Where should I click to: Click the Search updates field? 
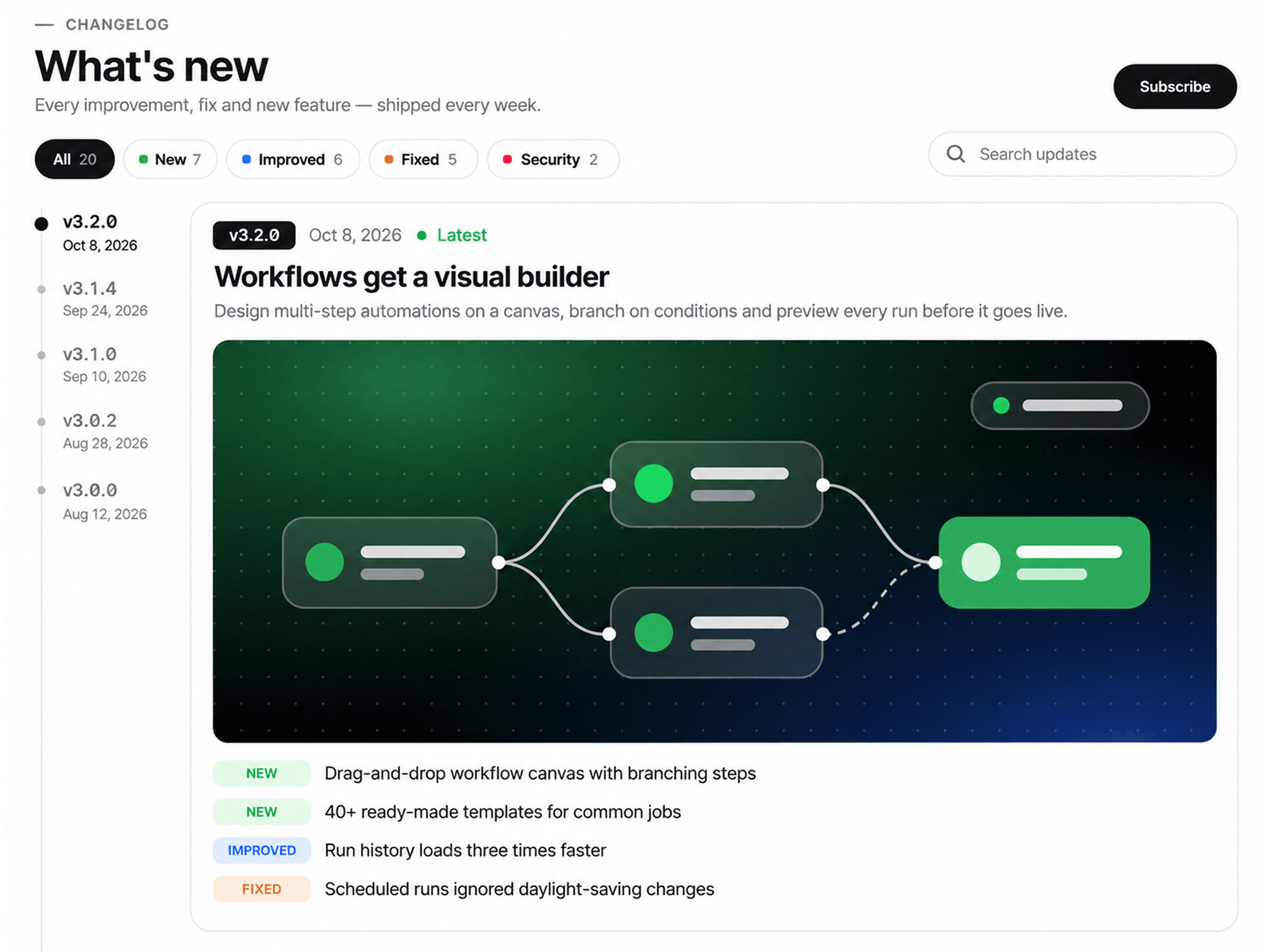(1082, 154)
